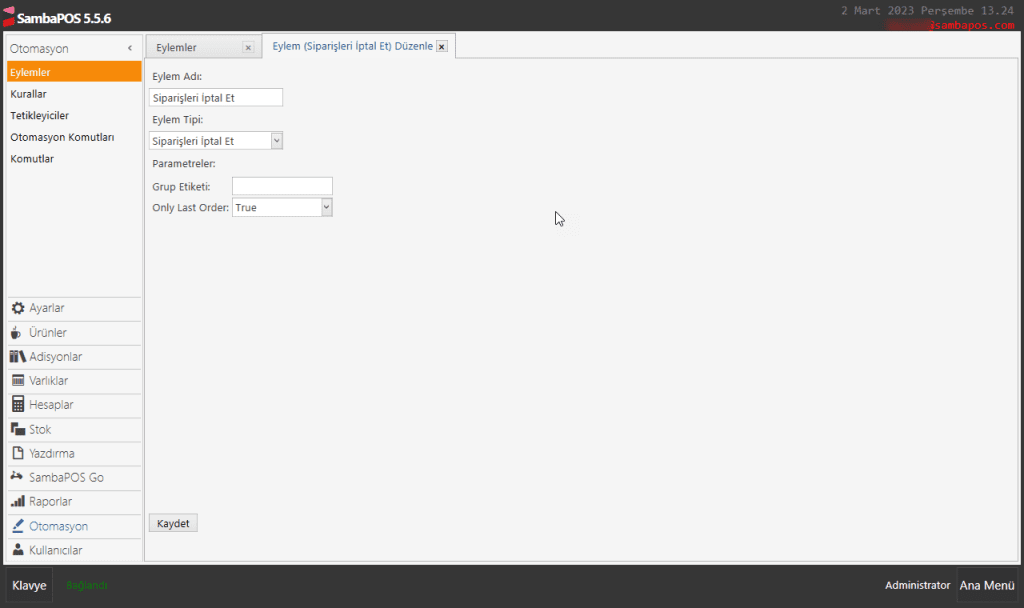Expand the Eylem Tipi dropdown
This screenshot has width=1024, height=608.
(x=277, y=141)
